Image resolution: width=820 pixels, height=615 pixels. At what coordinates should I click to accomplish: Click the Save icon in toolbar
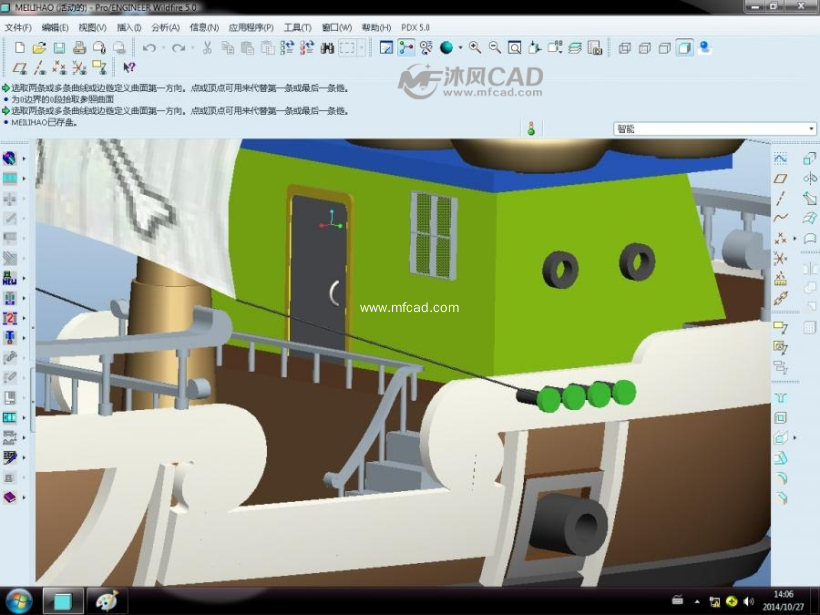pos(59,47)
